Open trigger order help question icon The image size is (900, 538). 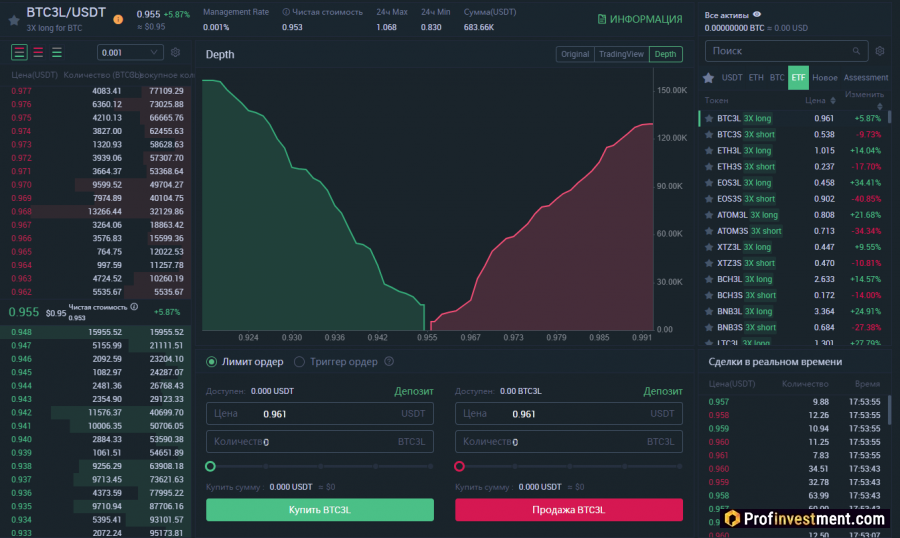pos(389,362)
